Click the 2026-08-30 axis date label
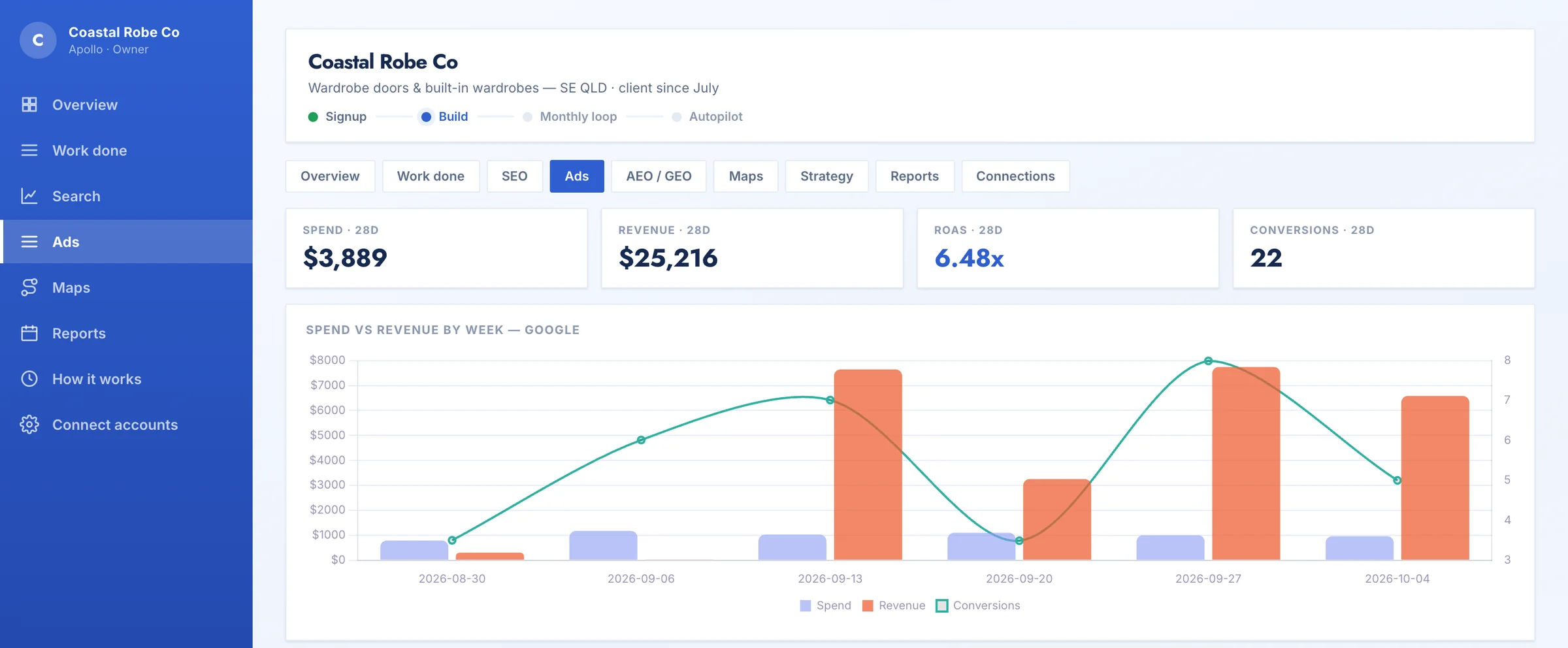This screenshot has width=1568, height=648. click(x=452, y=579)
